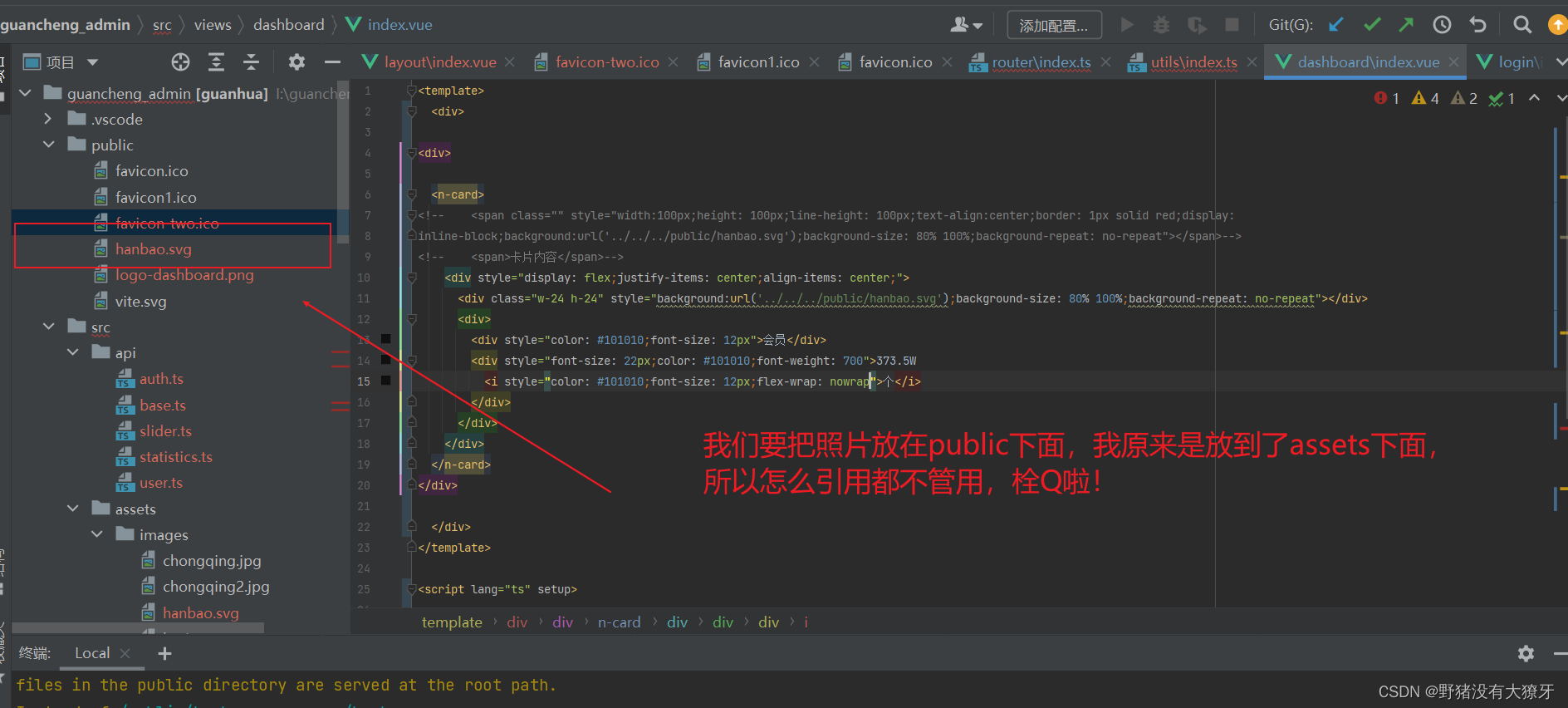Click the Git push arrow
This screenshot has height=708, width=1568.
pyautogui.click(x=1406, y=25)
